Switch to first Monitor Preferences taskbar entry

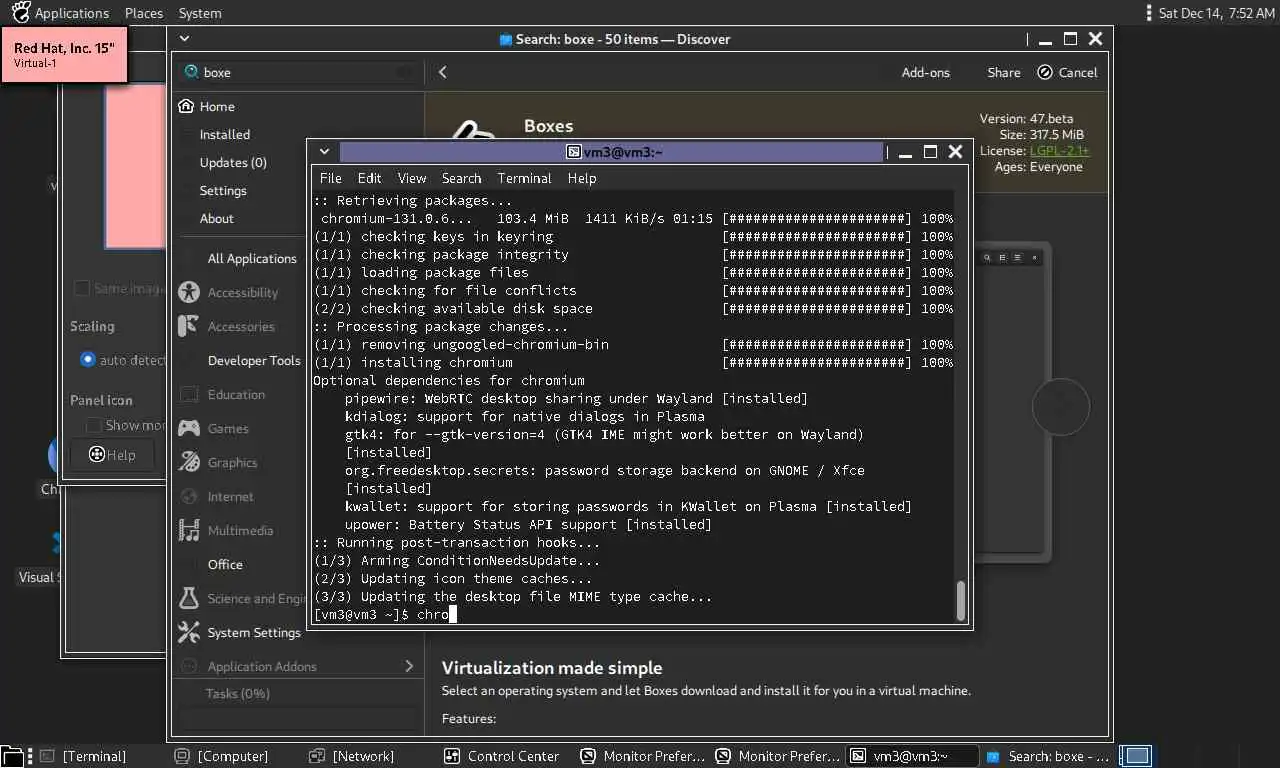[644, 756]
